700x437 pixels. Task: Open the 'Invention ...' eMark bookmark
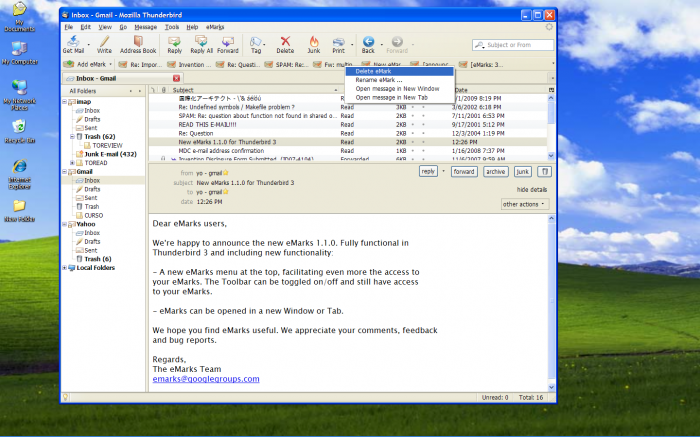click(x=189, y=65)
